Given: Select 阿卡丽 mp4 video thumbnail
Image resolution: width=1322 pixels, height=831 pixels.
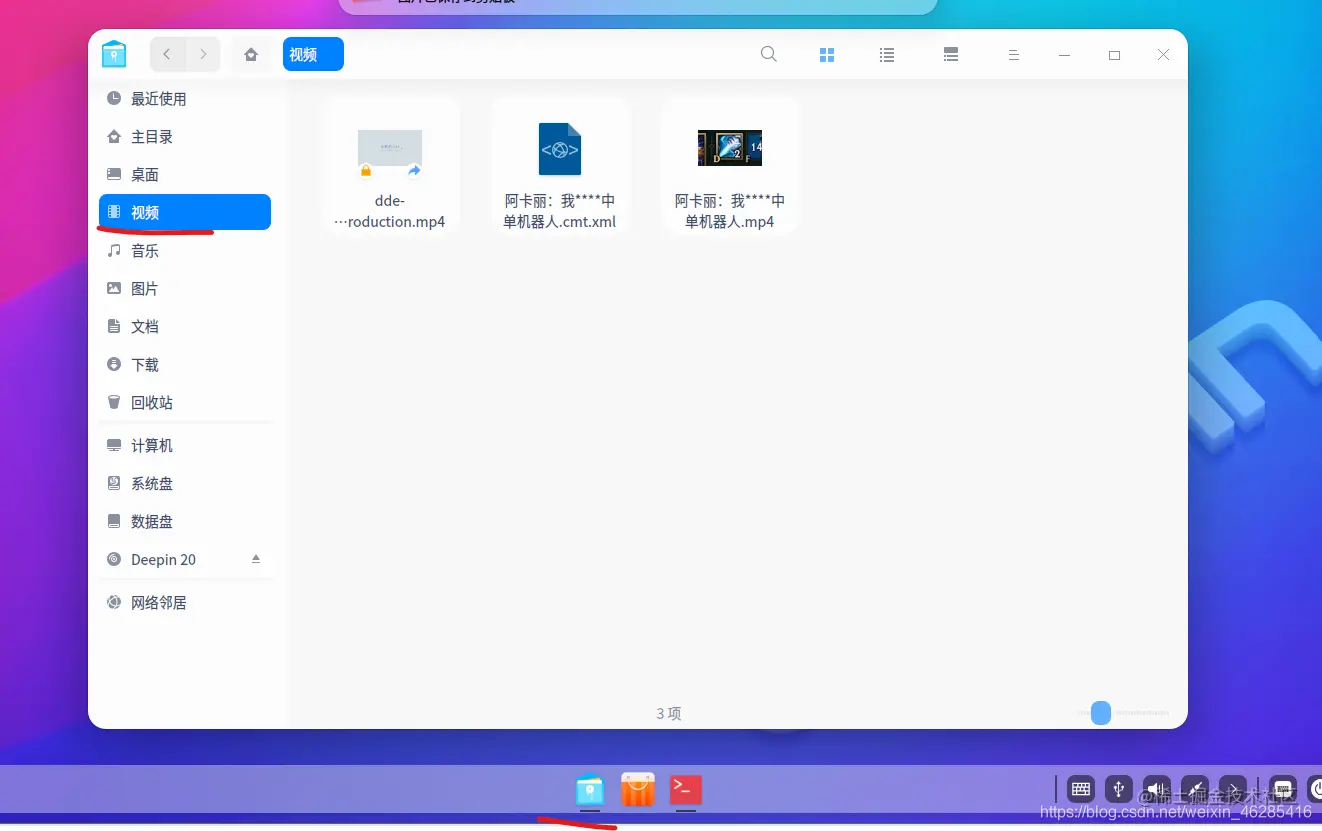Looking at the screenshot, I should [730, 148].
